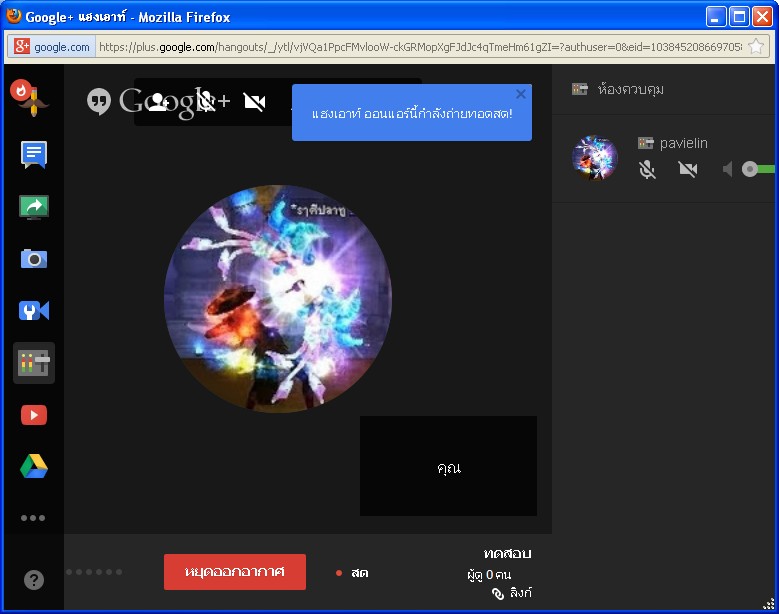Click the Firefox logo in title bar

14,16
